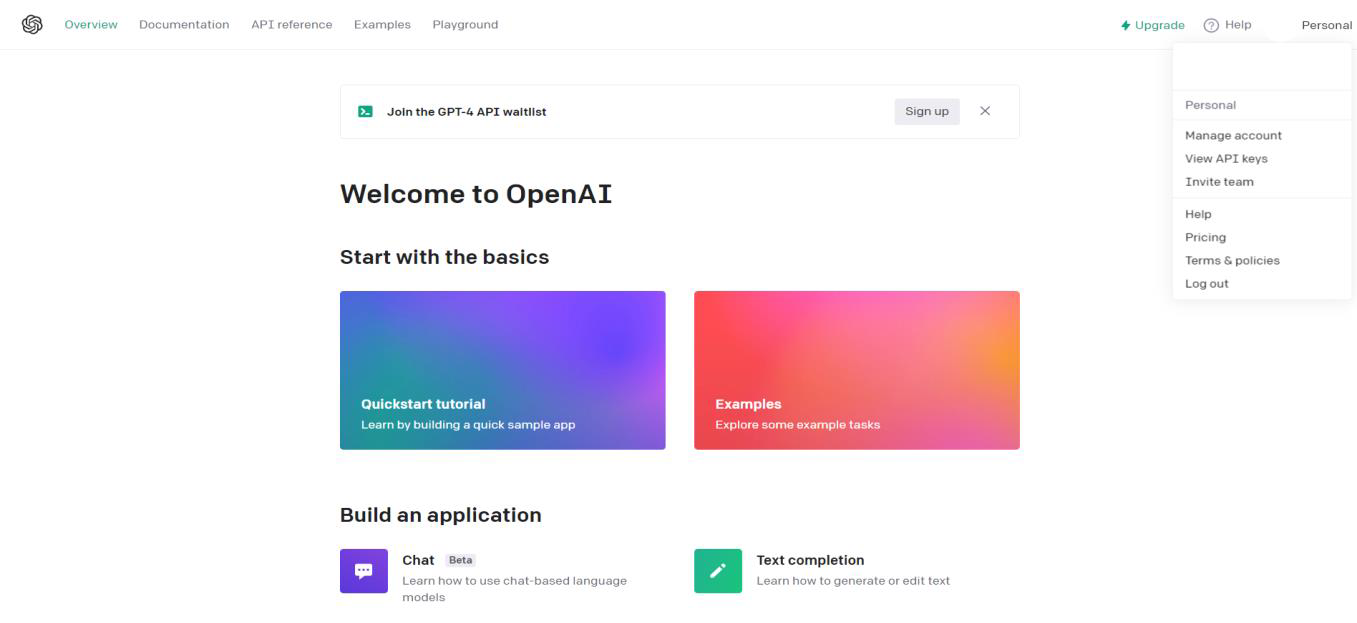
Task: Click the Start with the basics heading
Action: point(444,257)
